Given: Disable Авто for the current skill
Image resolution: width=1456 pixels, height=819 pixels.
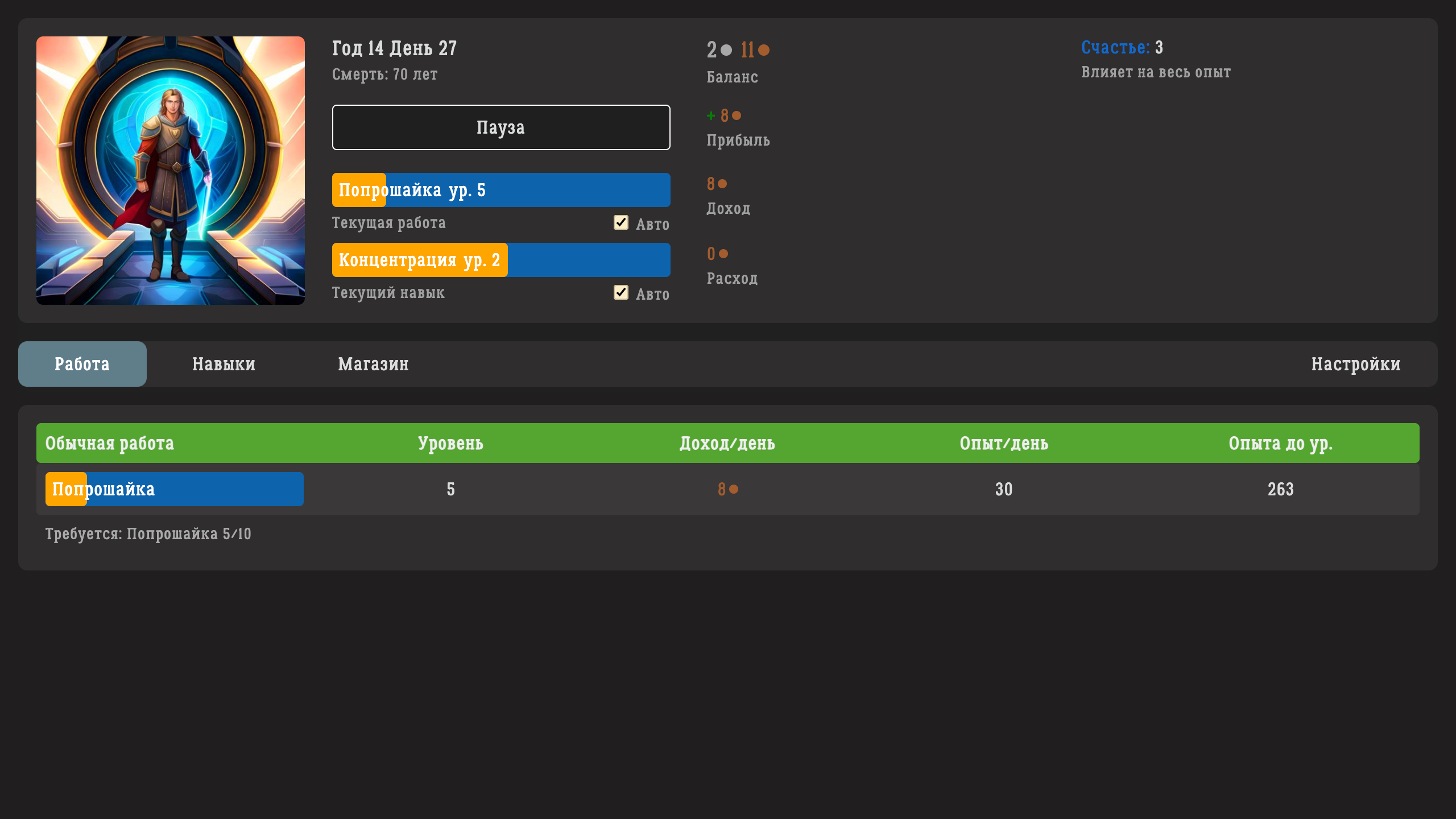Looking at the screenshot, I should [621, 293].
